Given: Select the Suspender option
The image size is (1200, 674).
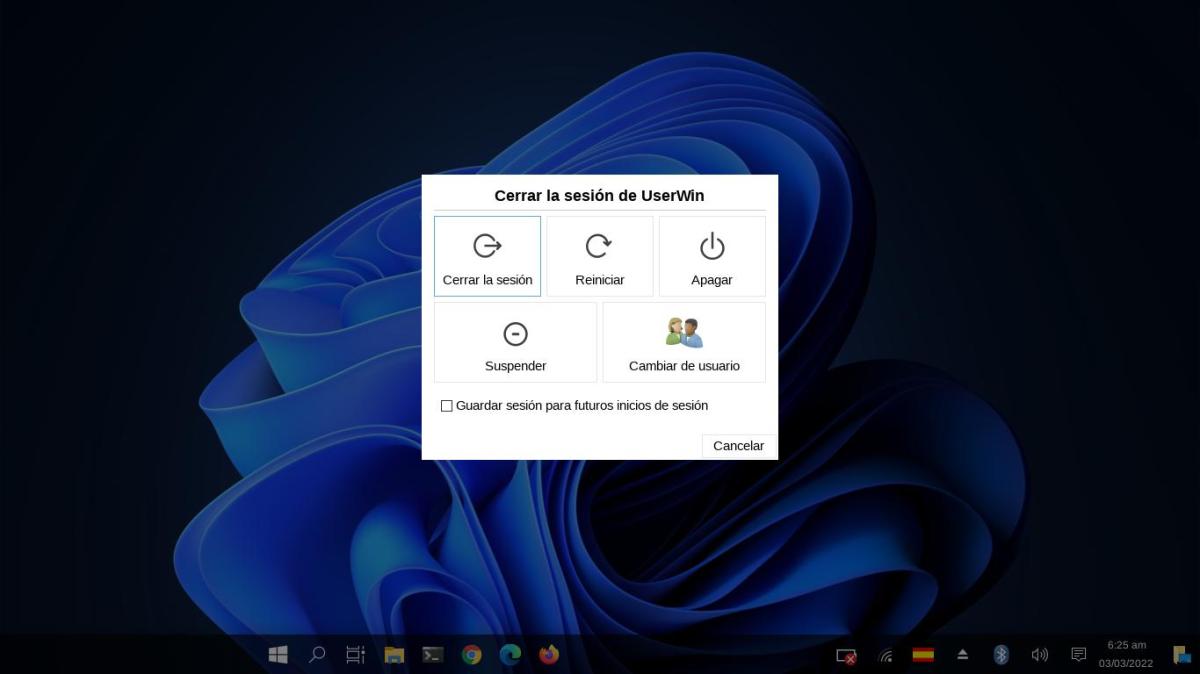Looking at the screenshot, I should tap(515, 342).
